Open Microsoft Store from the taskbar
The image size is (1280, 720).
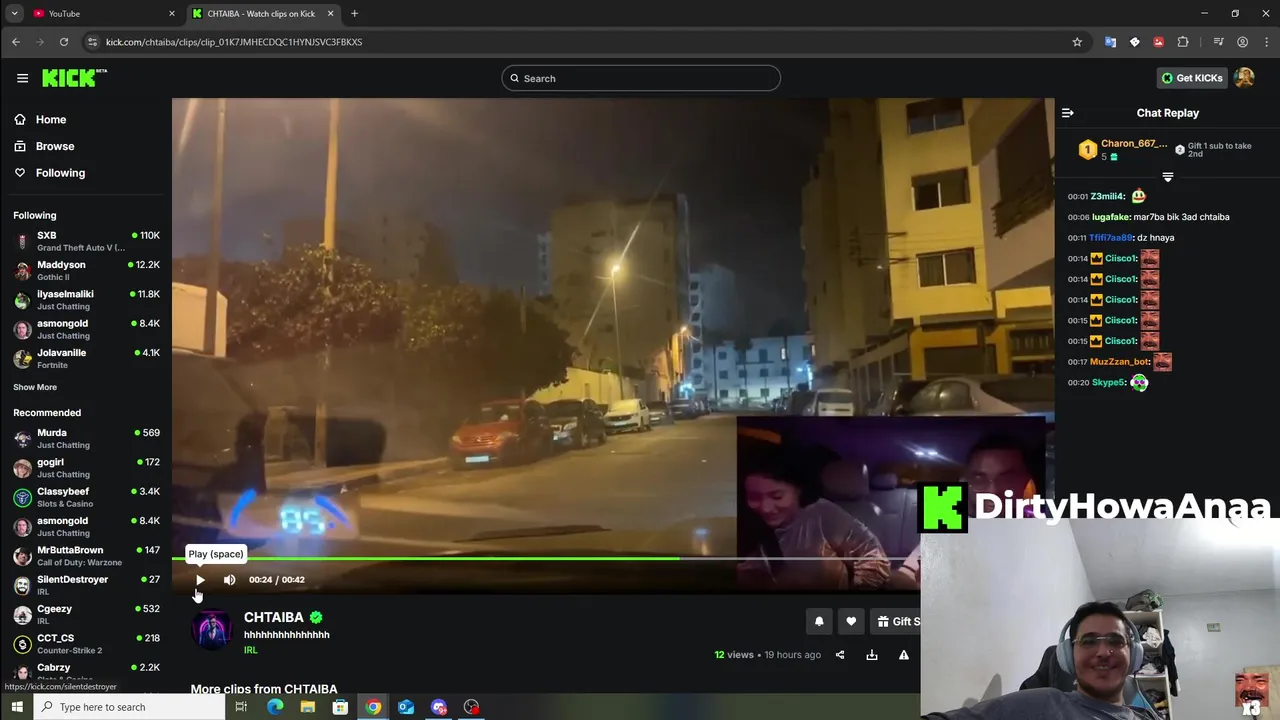click(340, 707)
